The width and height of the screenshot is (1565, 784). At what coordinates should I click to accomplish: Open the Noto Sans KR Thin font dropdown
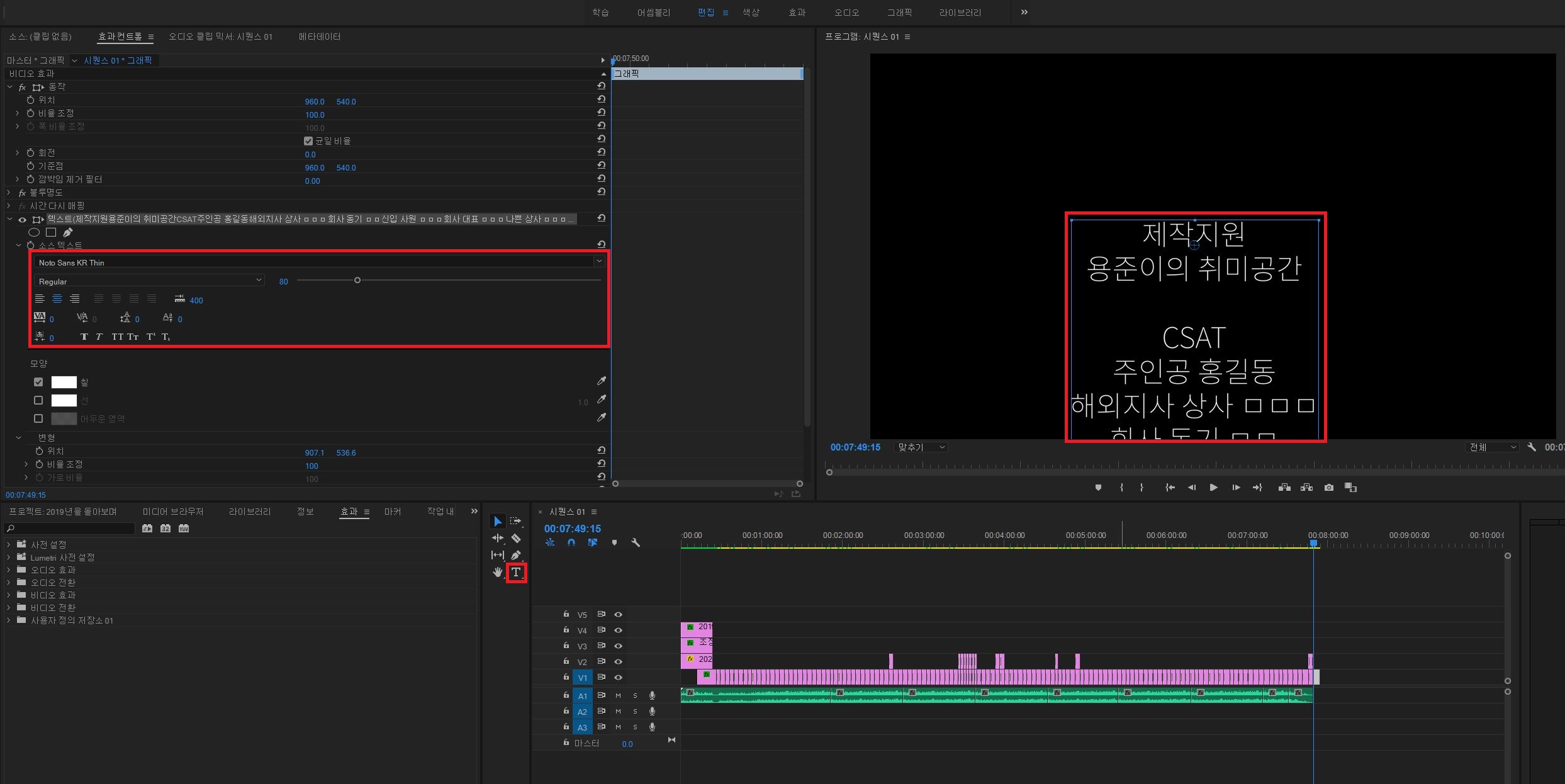(x=598, y=262)
